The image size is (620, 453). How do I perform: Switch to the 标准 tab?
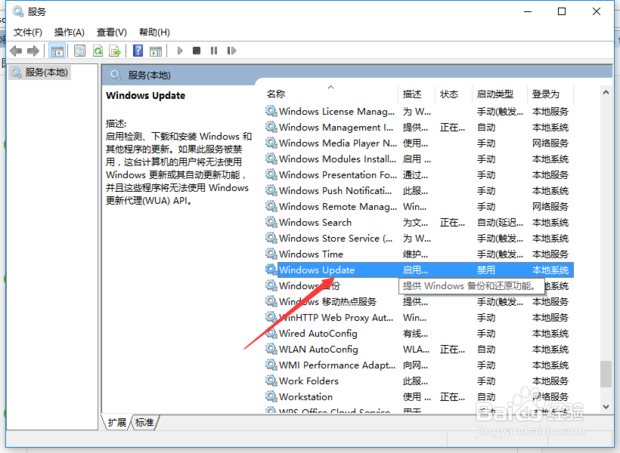tap(144, 423)
